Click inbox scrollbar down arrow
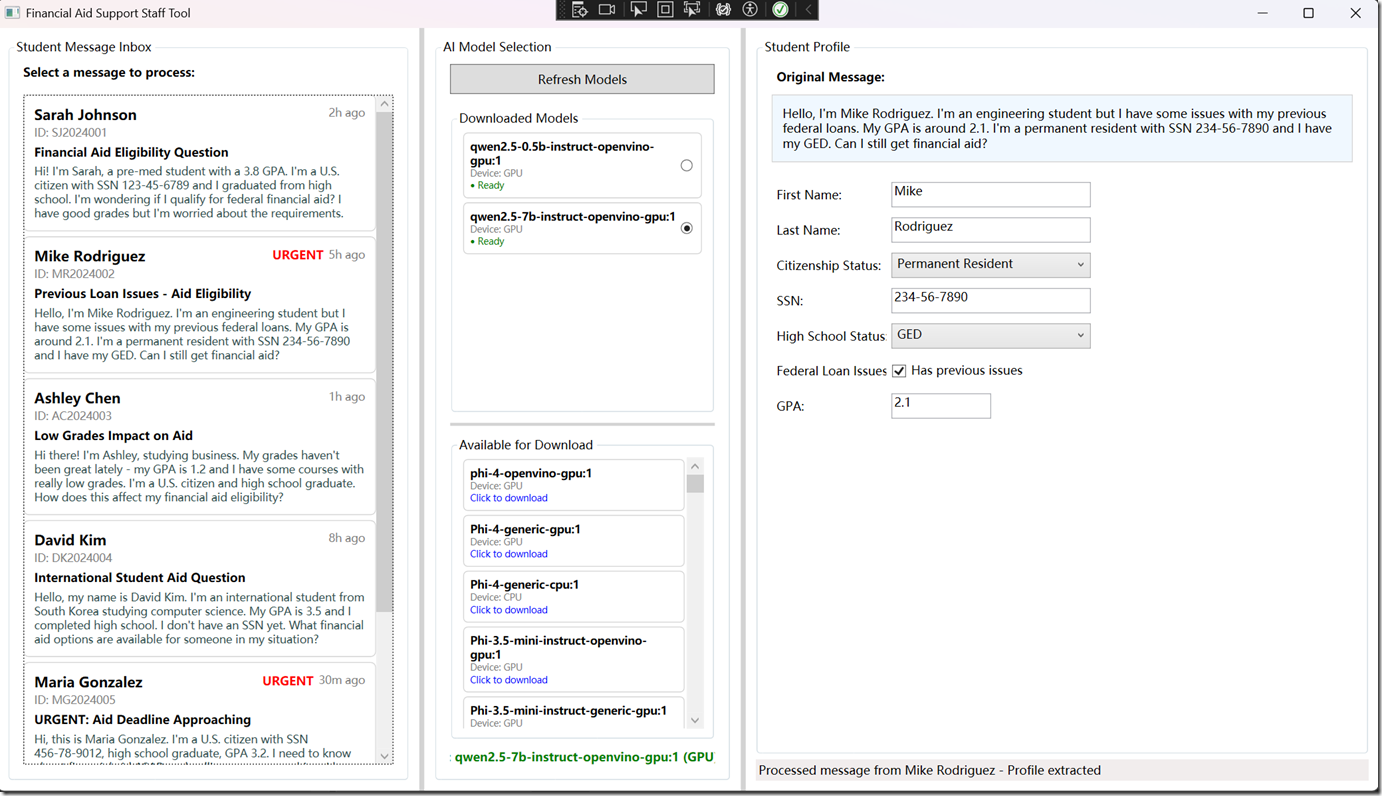Viewport: 1382px width, 796px height. (x=384, y=756)
